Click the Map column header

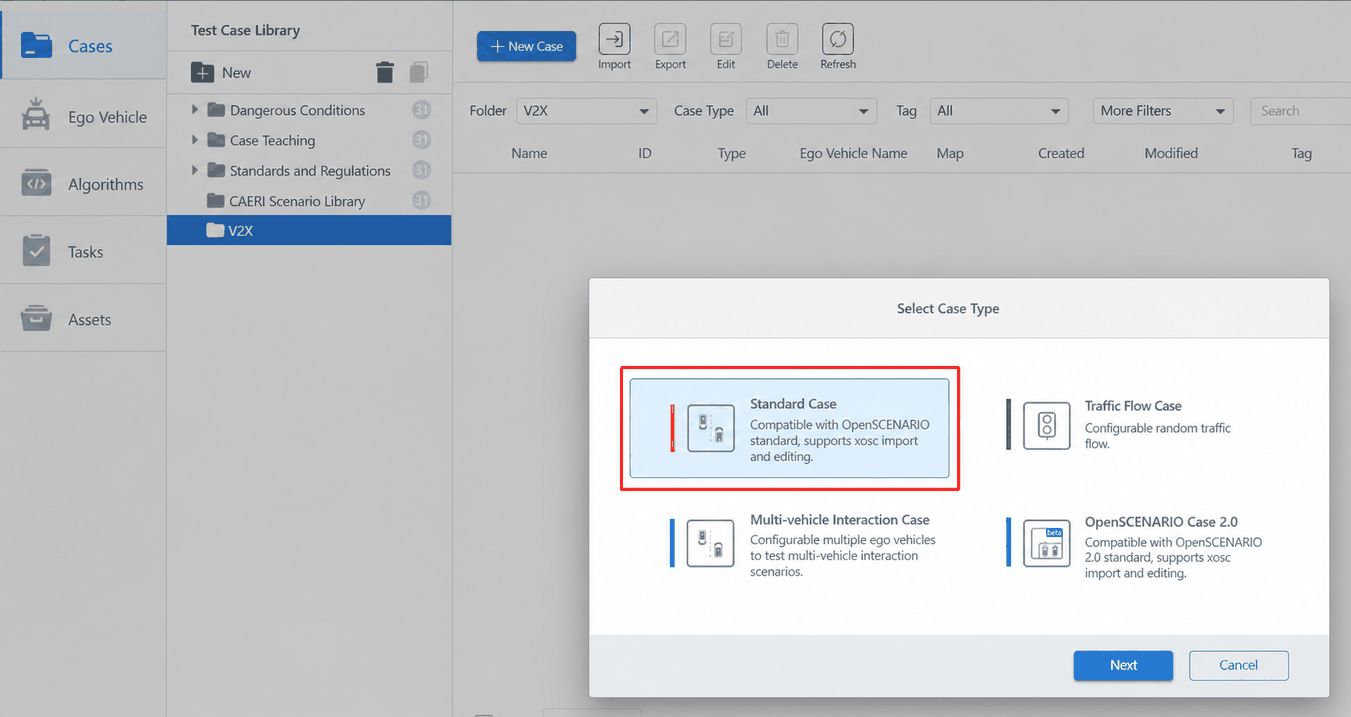click(x=950, y=153)
